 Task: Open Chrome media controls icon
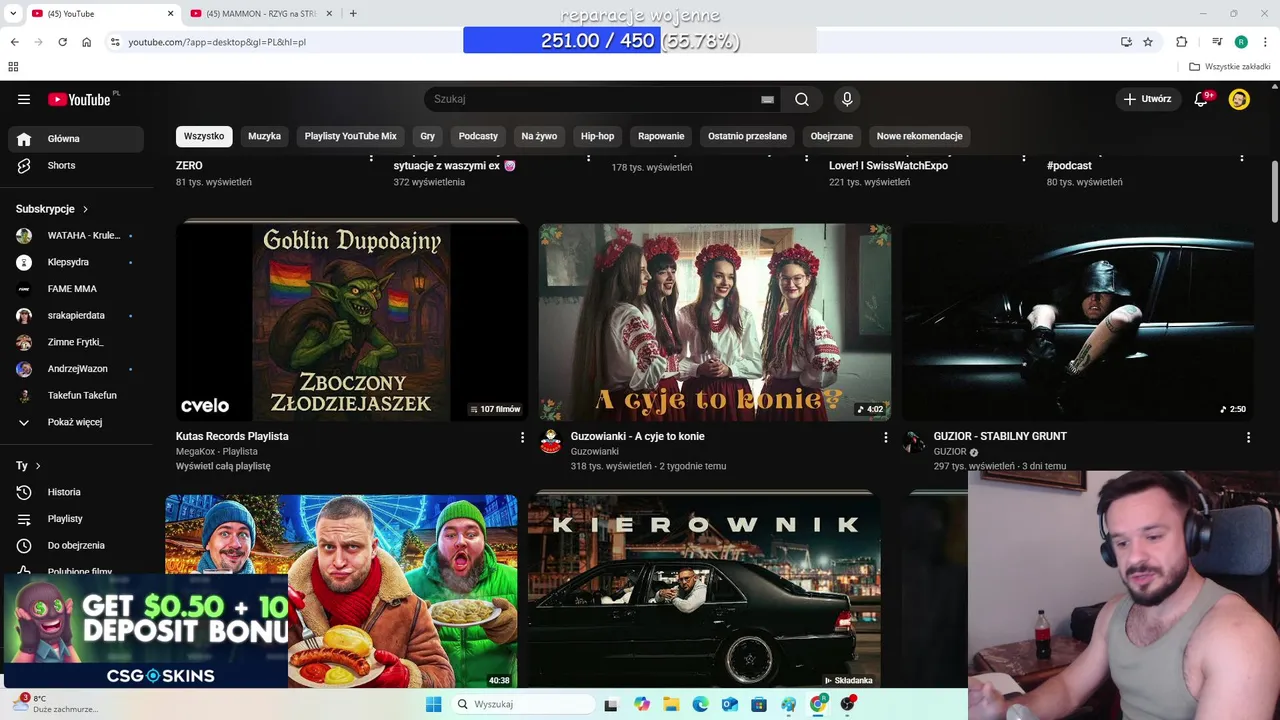[x=1217, y=42]
